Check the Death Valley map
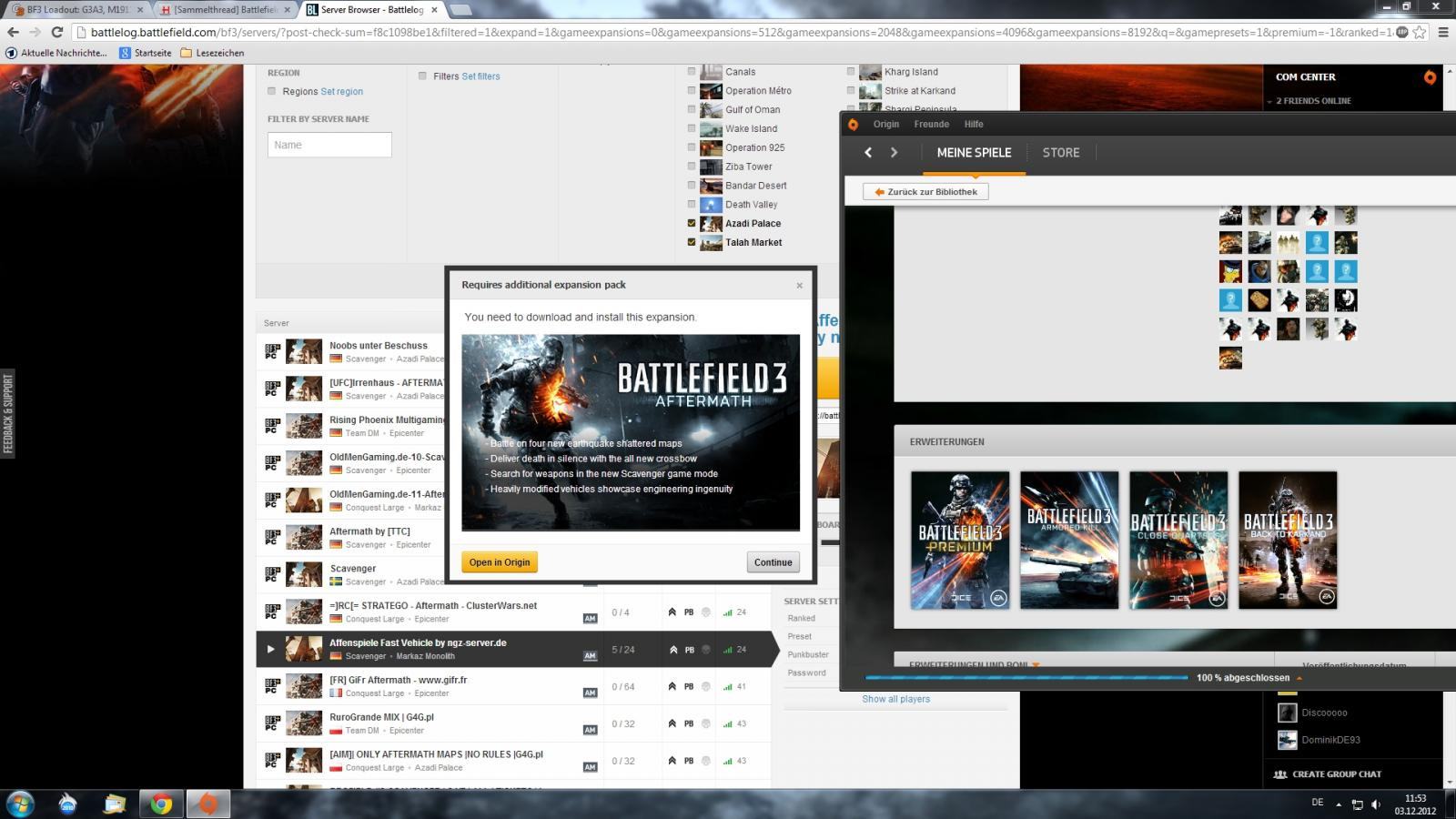Image resolution: width=1456 pixels, height=819 pixels. [692, 205]
